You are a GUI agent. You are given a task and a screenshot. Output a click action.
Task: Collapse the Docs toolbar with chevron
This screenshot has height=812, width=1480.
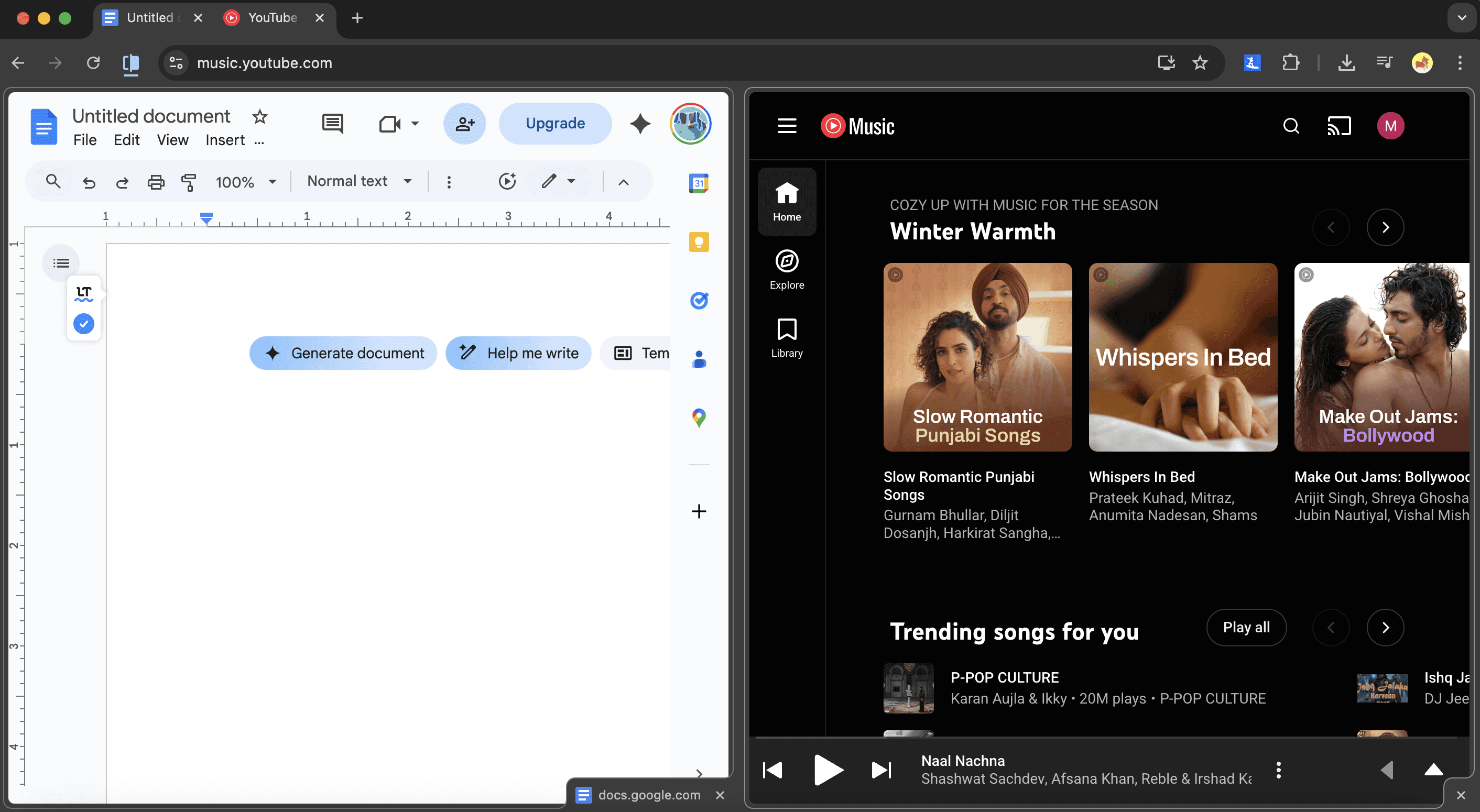coord(623,183)
